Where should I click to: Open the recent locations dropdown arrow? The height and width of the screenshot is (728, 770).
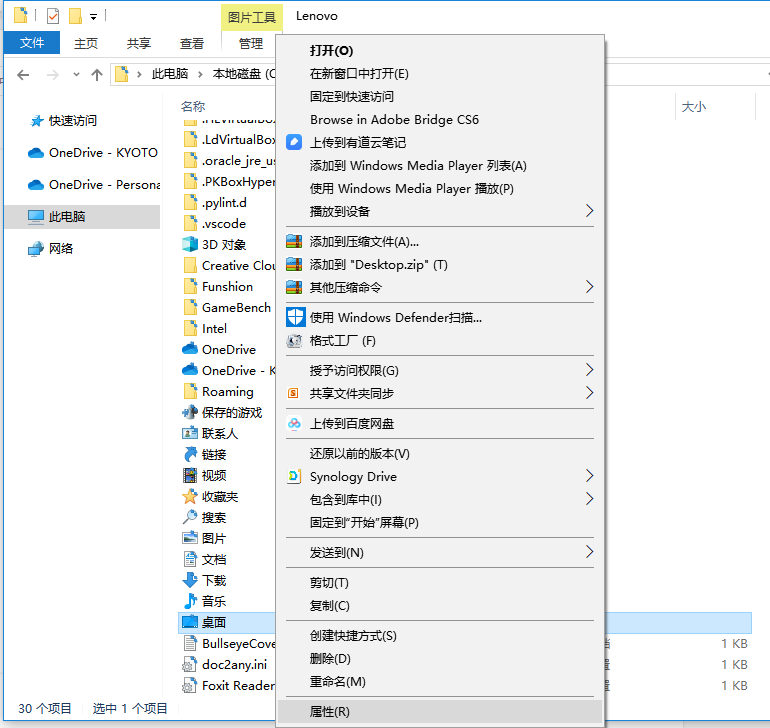click(76, 75)
